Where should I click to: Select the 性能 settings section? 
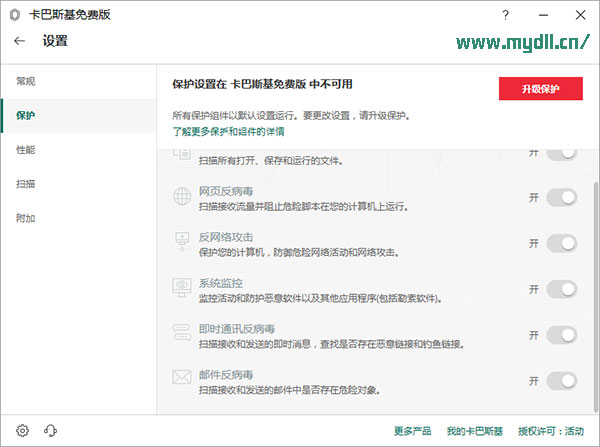[78, 150]
